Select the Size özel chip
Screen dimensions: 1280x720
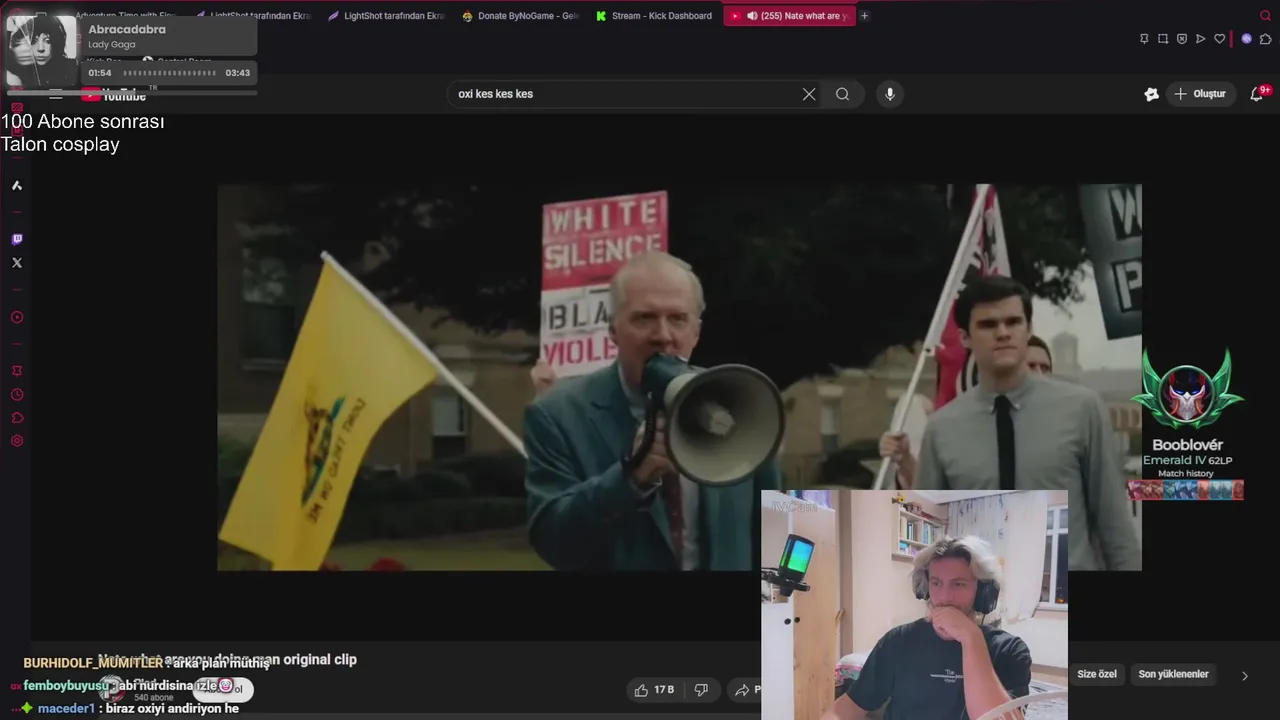pos(1097,674)
